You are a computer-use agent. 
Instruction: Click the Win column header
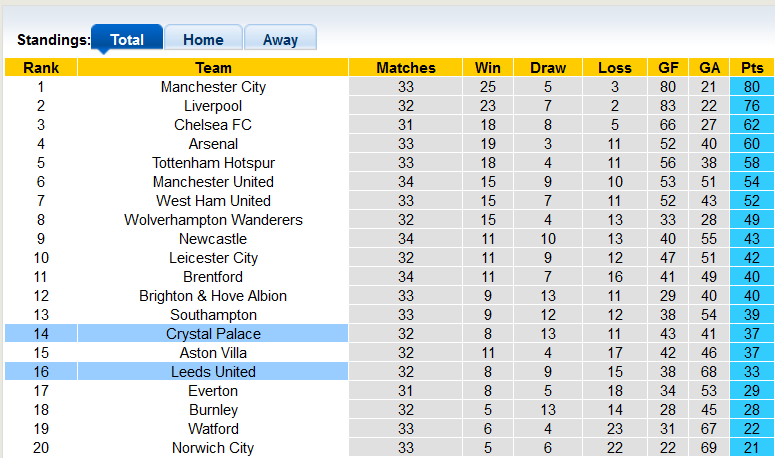[x=488, y=68]
